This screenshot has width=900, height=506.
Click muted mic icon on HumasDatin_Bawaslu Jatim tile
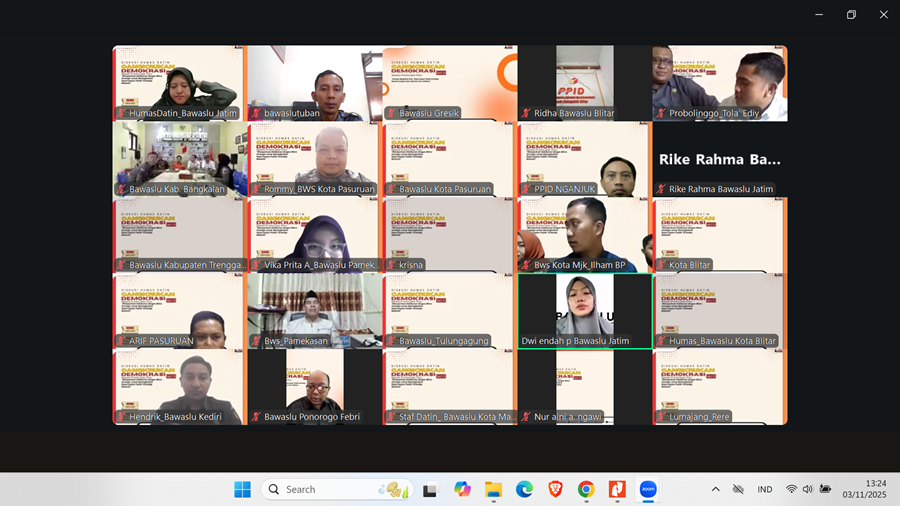[x=122, y=113]
